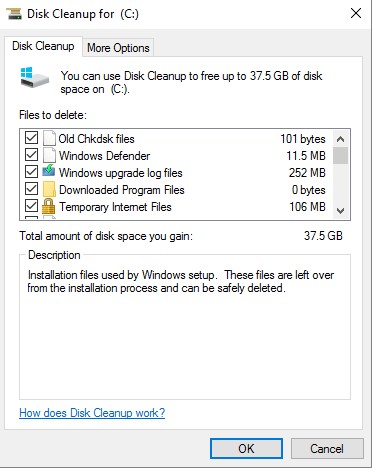
Task: Toggle the Downloaded Program Files checkbox
Action: [31, 189]
